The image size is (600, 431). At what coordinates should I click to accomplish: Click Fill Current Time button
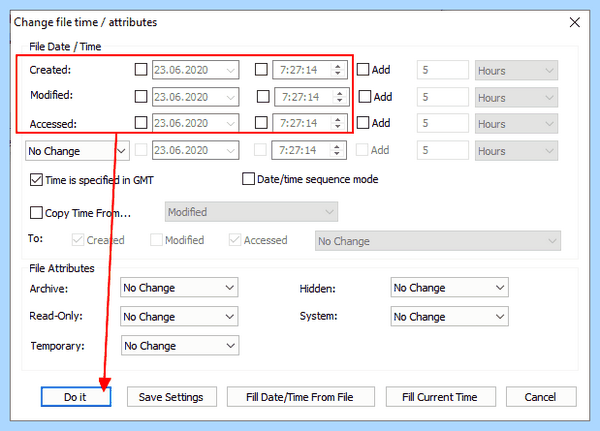[x=440, y=397]
